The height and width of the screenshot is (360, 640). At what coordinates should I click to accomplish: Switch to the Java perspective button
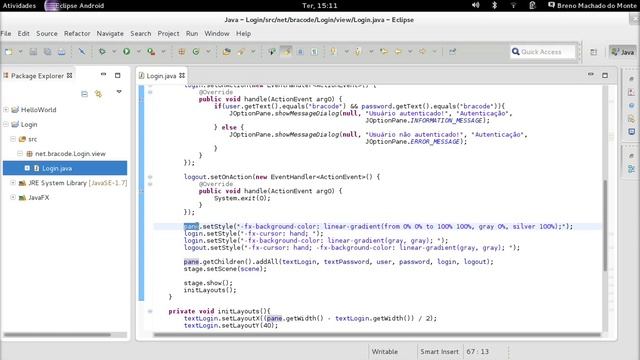point(623,52)
